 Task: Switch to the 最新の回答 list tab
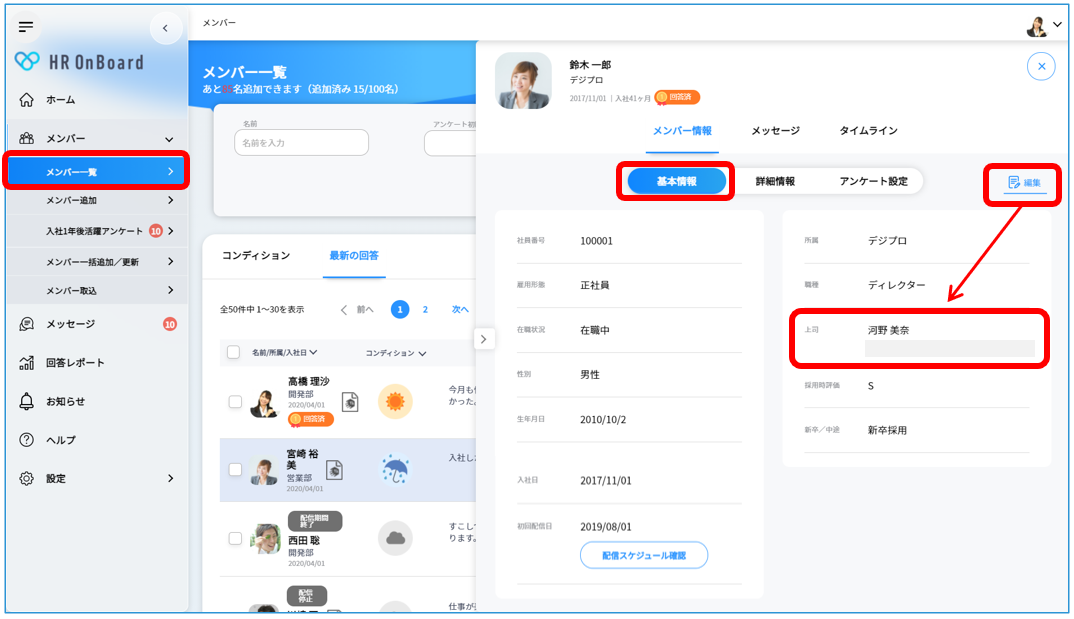[x=354, y=255]
